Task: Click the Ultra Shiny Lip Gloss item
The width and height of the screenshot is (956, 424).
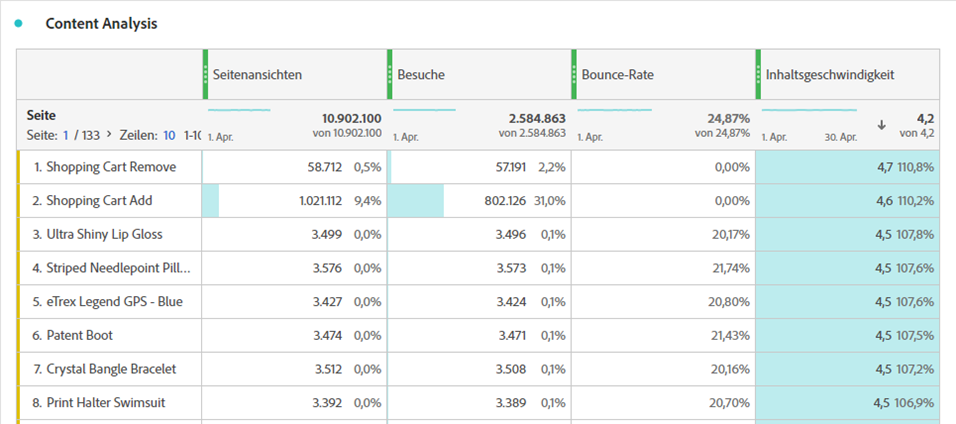Action: [x=104, y=235]
